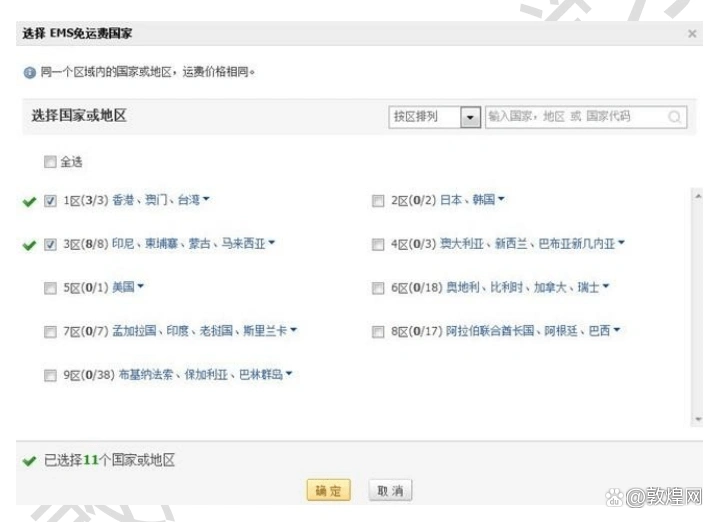Expand the 4区 澳大利亚、新西兰 country list
716x522 pixels.
click(621, 243)
